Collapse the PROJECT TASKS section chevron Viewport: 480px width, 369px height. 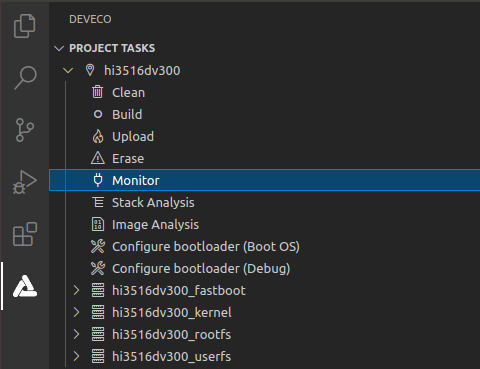(x=59, y=49)
